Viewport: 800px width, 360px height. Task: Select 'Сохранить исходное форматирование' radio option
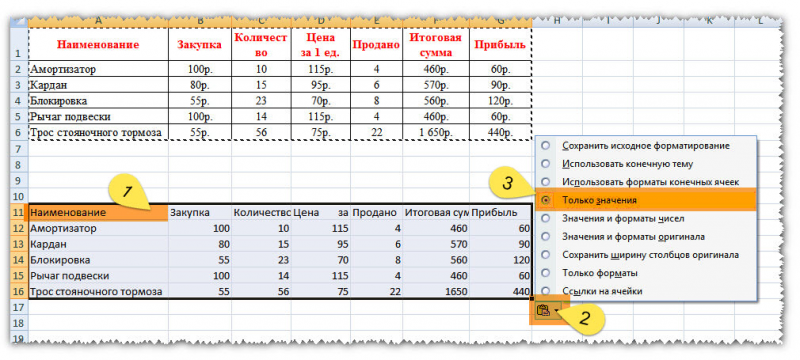[645, 146]
